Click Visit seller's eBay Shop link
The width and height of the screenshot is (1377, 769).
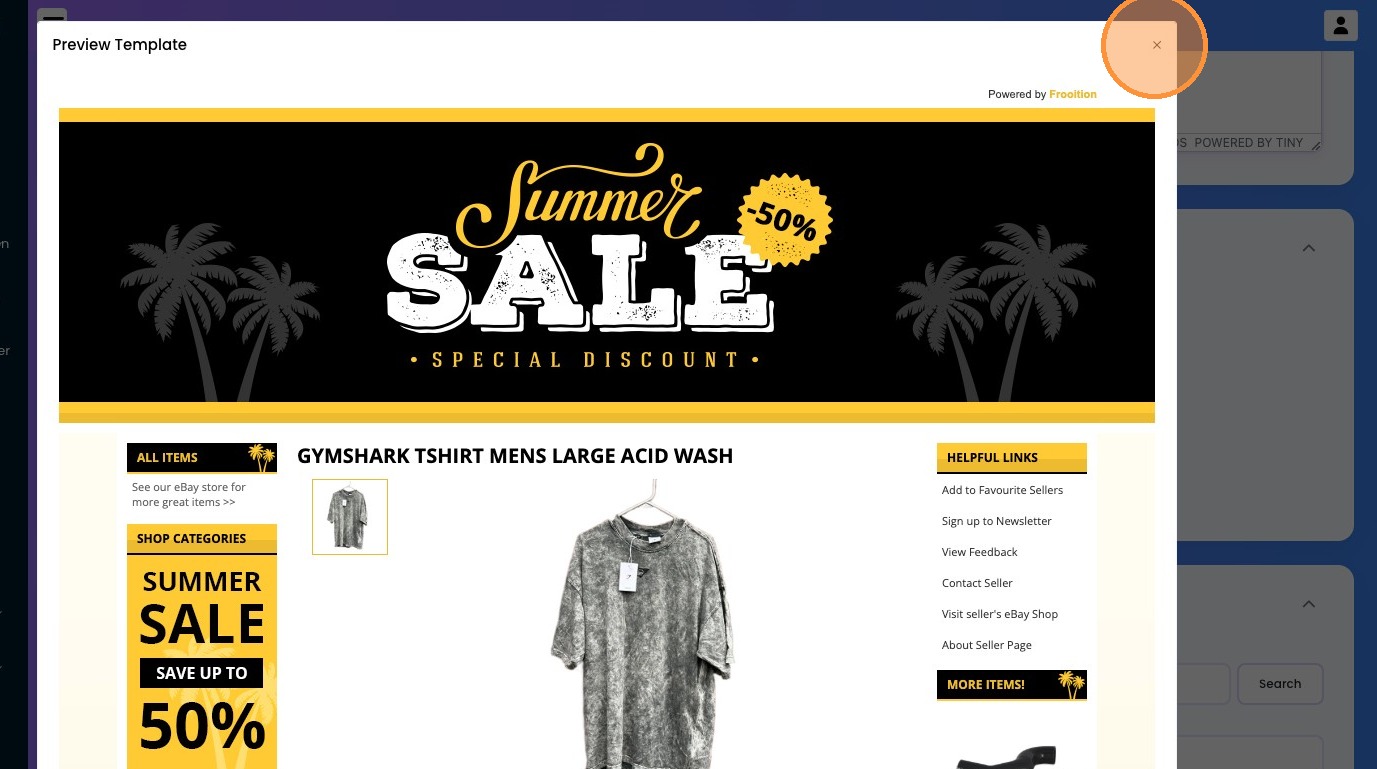(999, 614)
